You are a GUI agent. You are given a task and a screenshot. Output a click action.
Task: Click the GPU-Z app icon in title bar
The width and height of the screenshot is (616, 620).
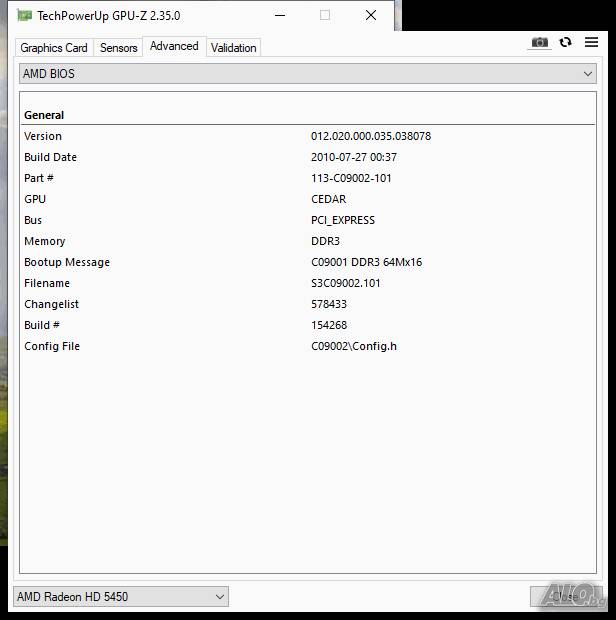click(24, 15)
